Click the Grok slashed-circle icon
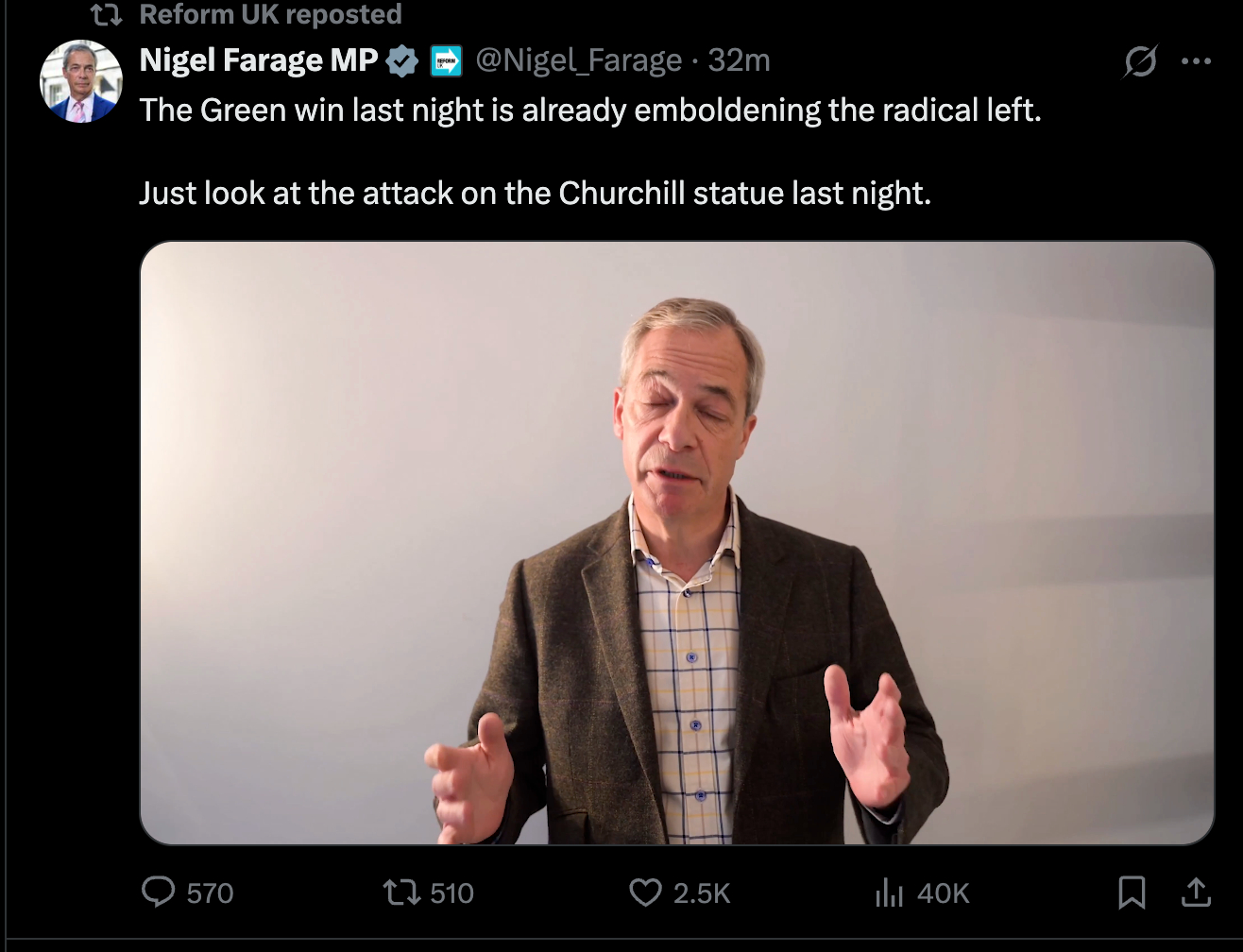The height and width of the screenshot is (952, 1243). [1140, 61]
